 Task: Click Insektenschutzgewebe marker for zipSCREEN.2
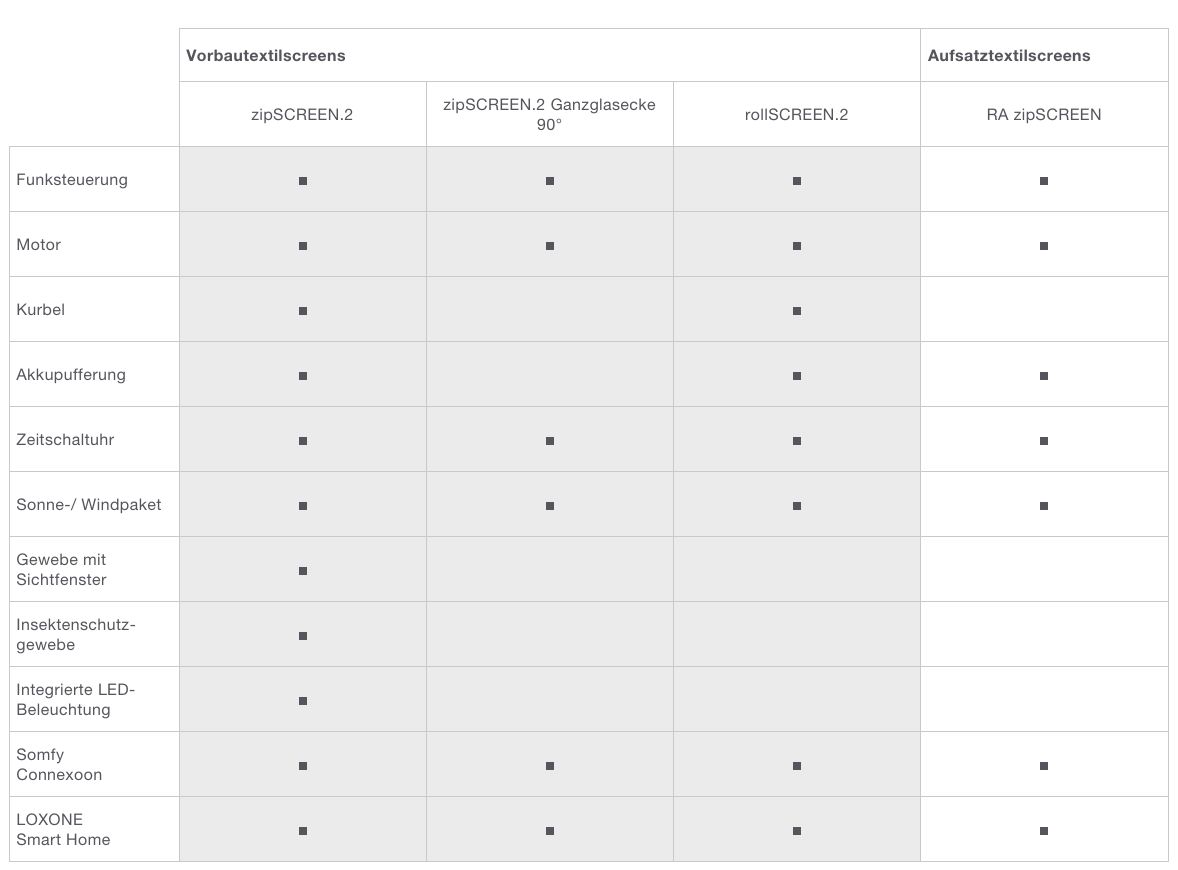click(x=303, y=636)
